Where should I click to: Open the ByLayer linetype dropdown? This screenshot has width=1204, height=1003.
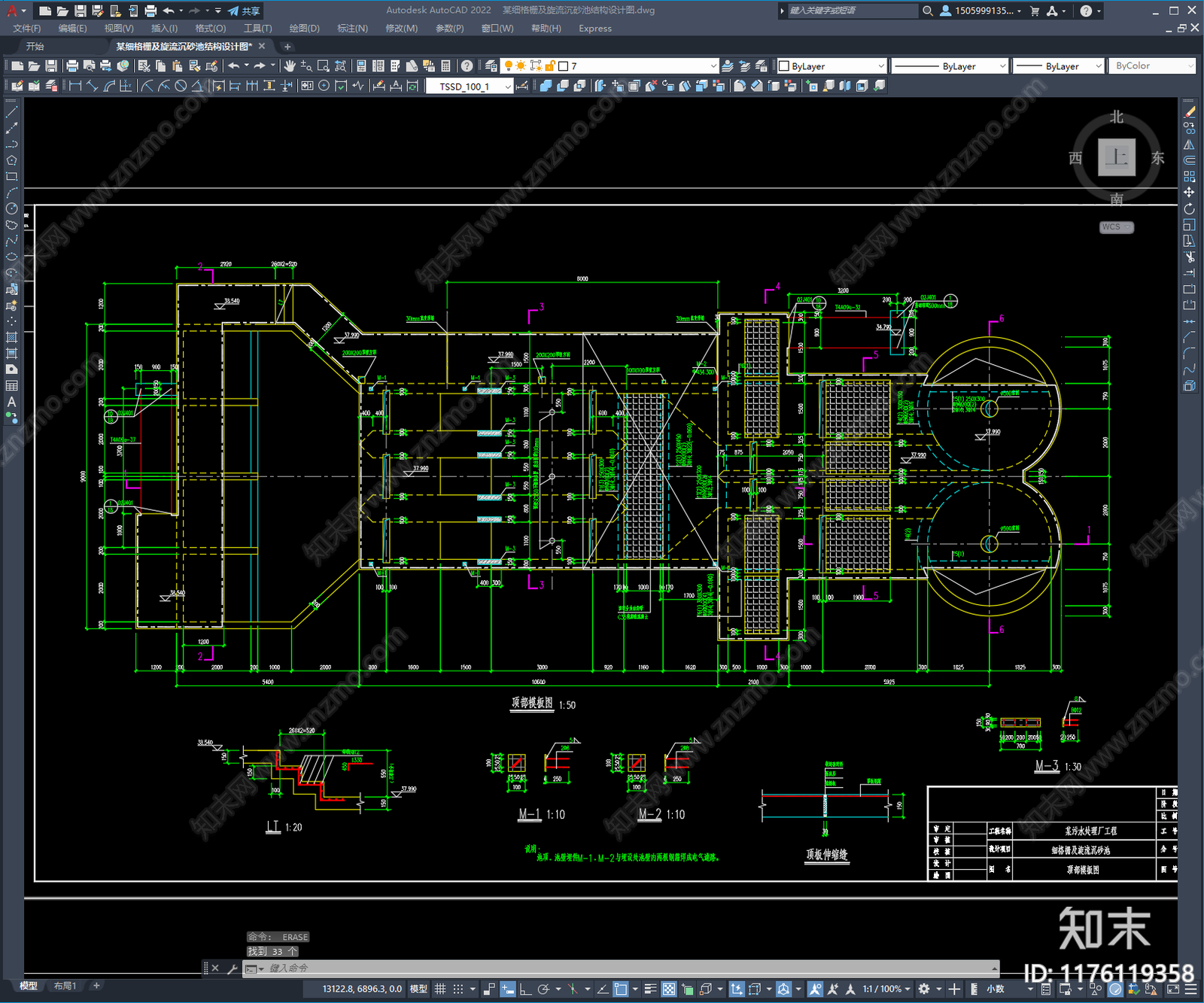(x=950, y=66)
